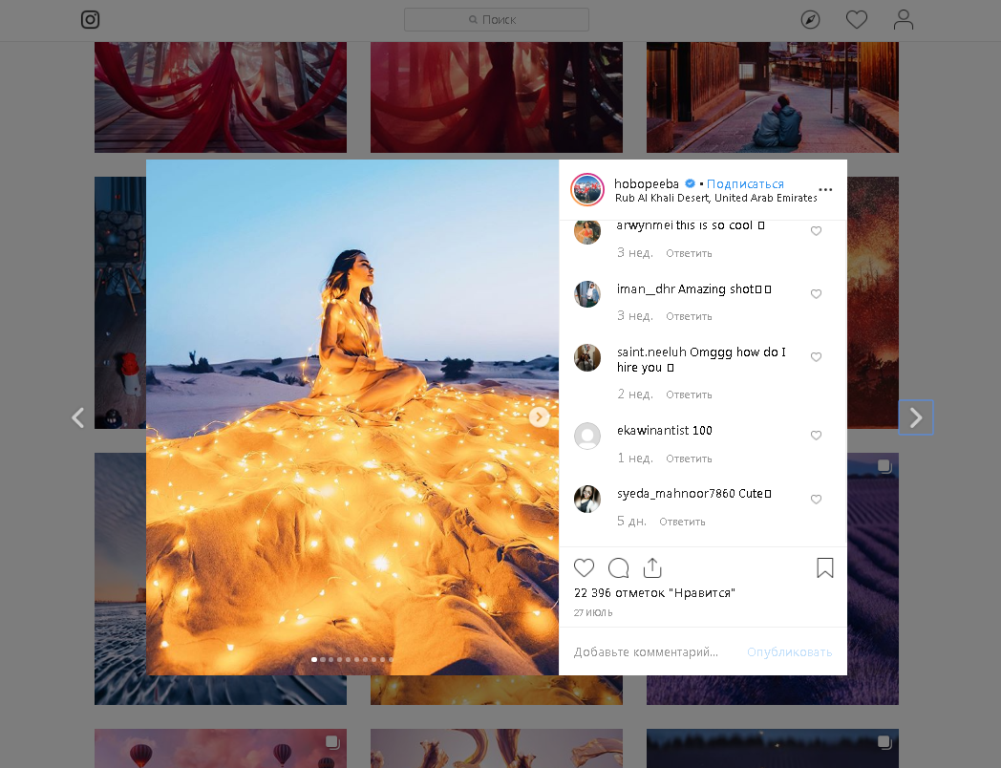Click Подписаться to follow hobopeeba
This screenshot has width=1001, height=768.
[x=745, y=184]
